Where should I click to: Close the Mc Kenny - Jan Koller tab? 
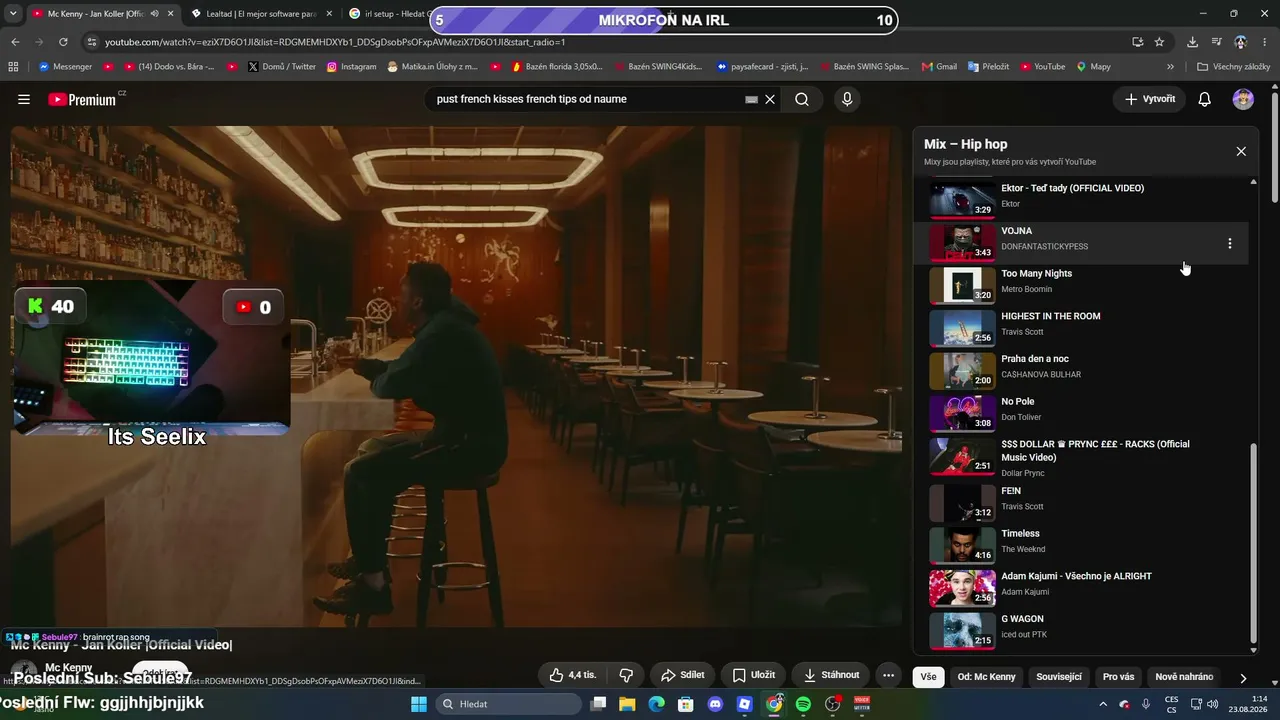click(170, 14)
